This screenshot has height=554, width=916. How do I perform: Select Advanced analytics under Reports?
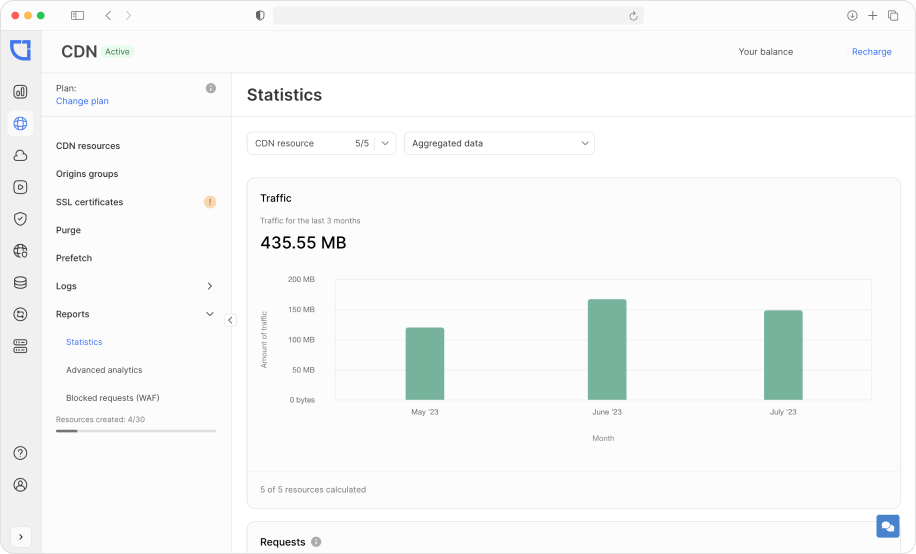click(104, 370)
